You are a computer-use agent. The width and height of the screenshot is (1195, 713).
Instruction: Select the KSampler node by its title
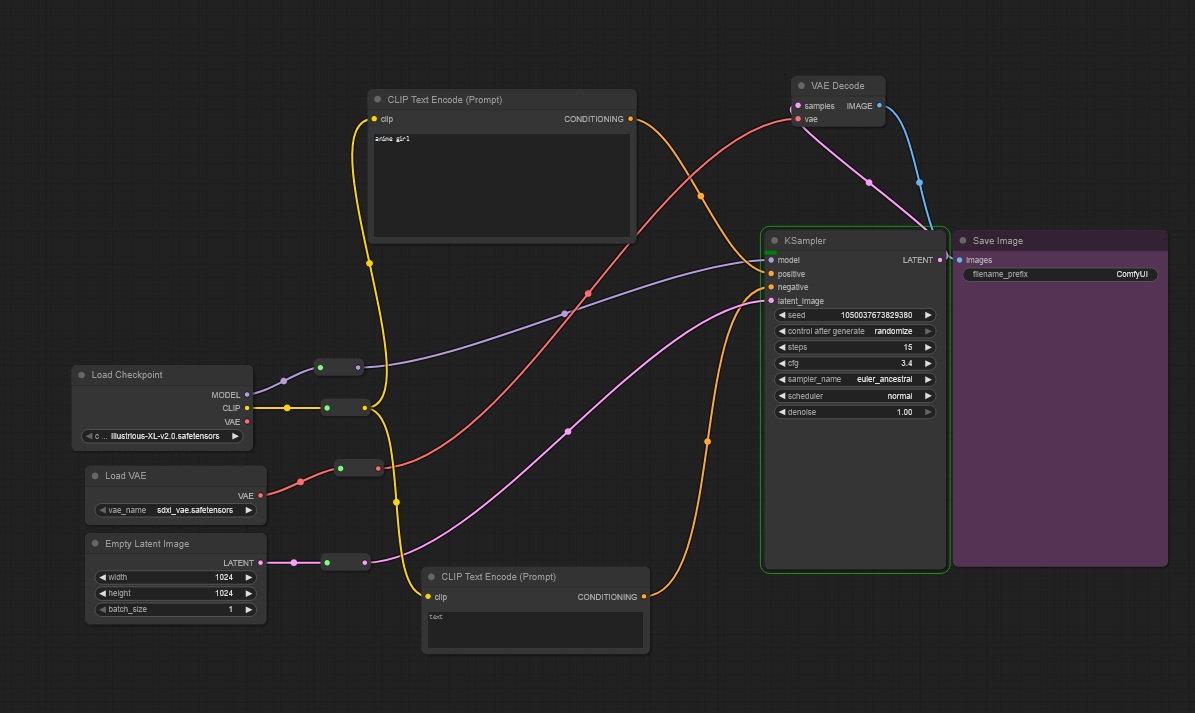[x=805, y=241]
